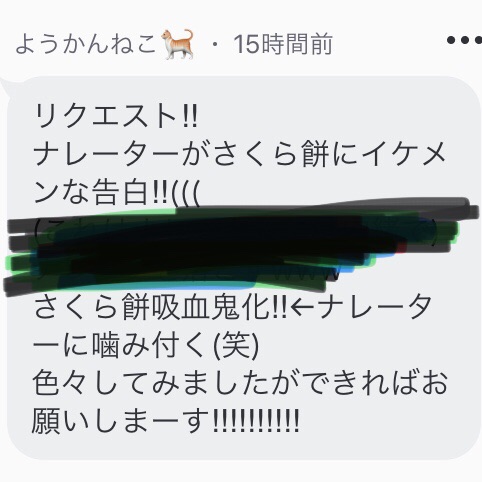Click empty bubble area below last line
482x482 pixels.
pyautogui.click(x=240, y=447)
